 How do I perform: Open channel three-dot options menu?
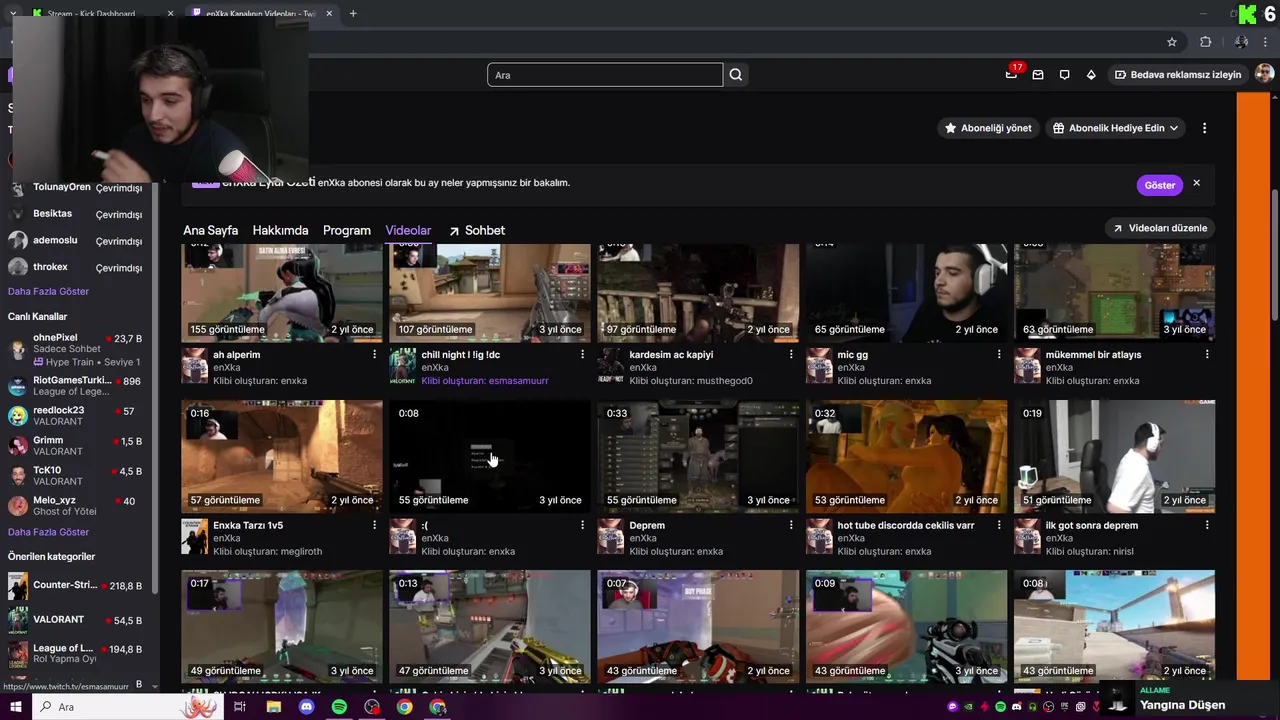(x=1204, y=128)
